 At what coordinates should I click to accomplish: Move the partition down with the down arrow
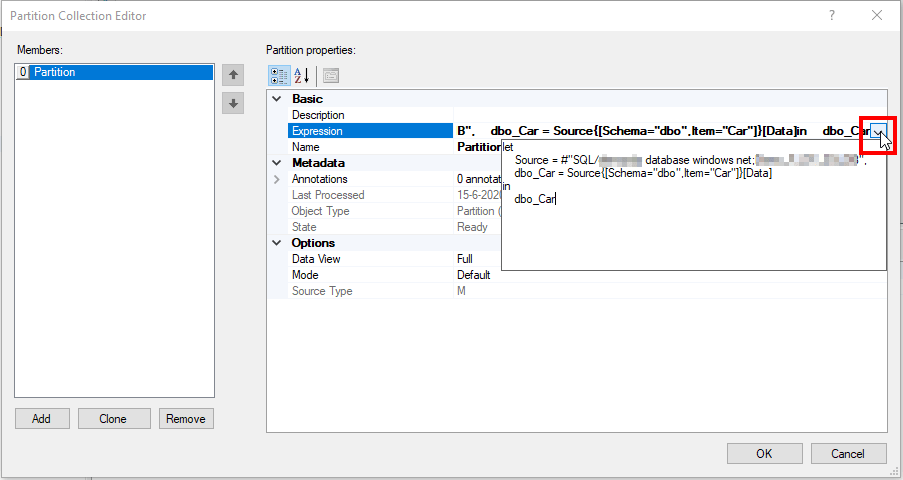pyautogui.click(x=232, y=103)
